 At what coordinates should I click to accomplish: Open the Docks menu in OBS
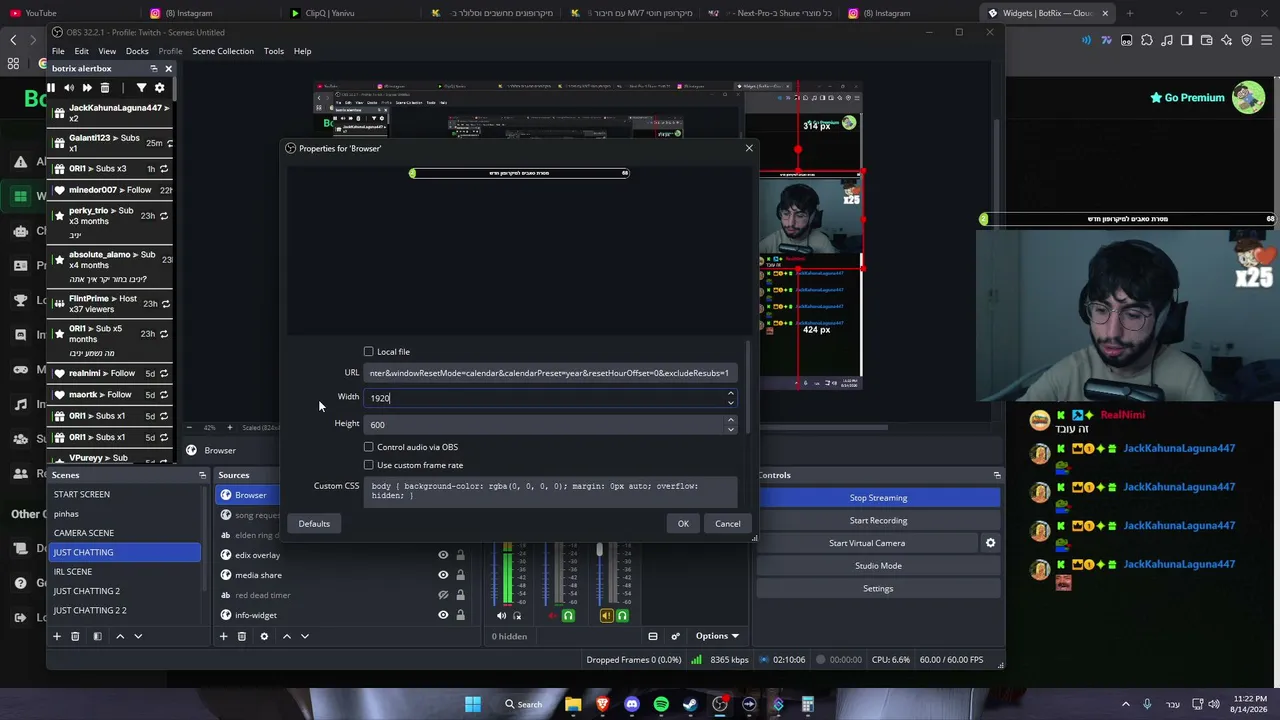(137, 51)
